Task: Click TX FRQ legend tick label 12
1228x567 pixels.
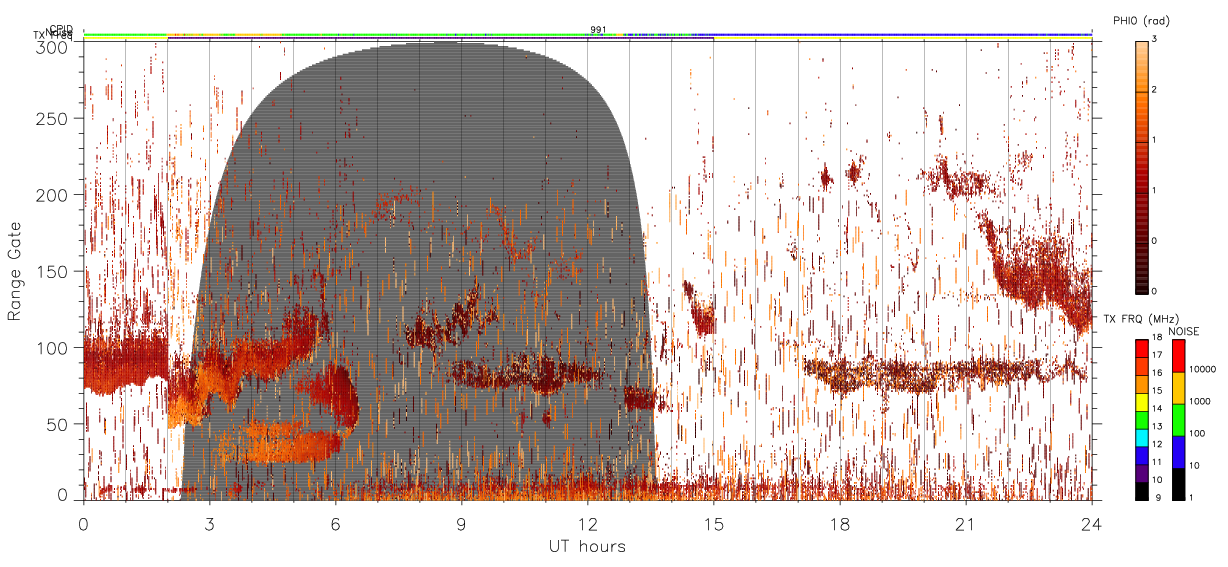Action: [x=1157, y=444]
